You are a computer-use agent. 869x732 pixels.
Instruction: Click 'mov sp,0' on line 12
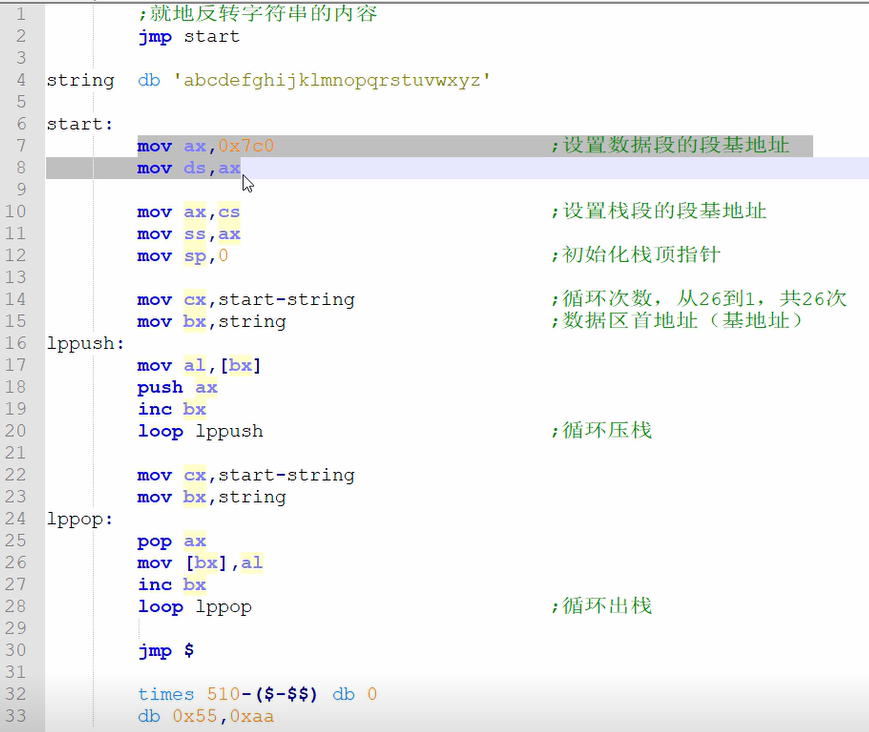183,255
